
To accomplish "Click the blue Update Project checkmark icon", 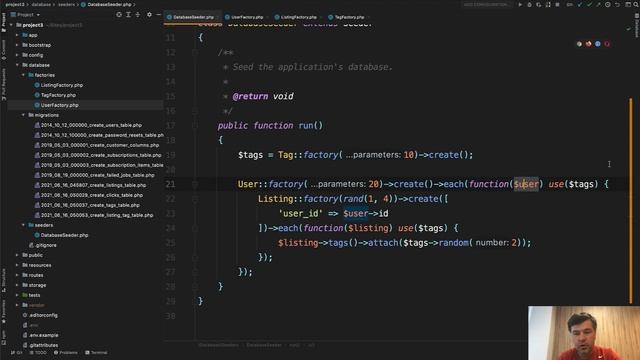I will (x=580, y=4).
